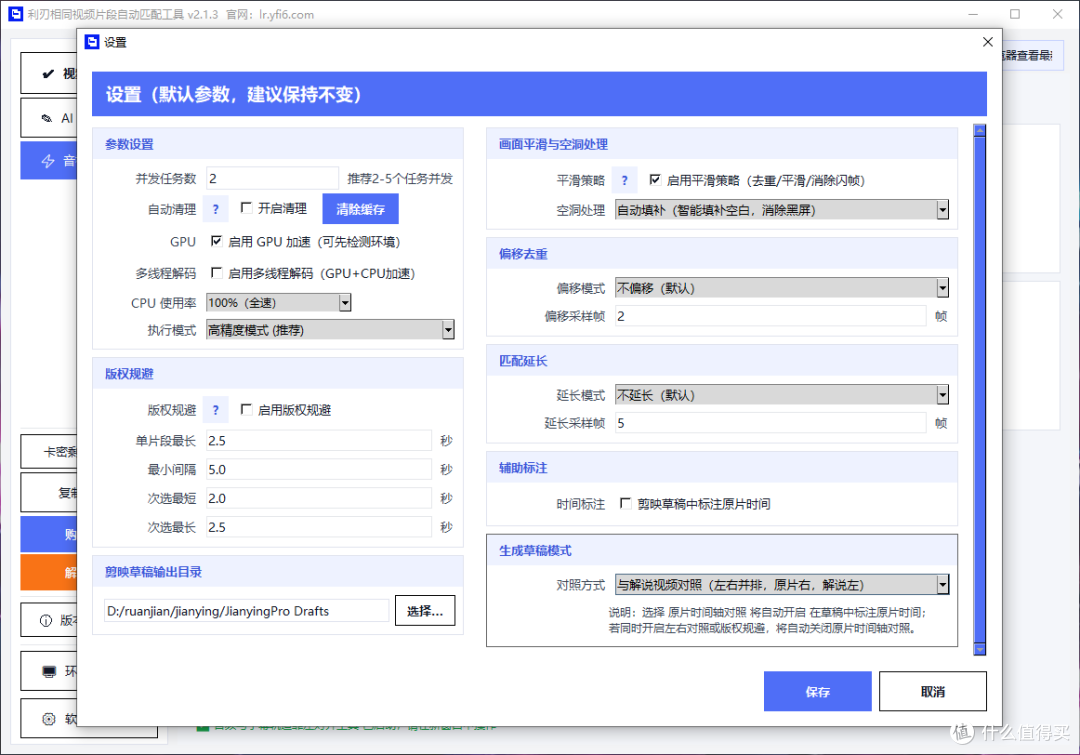Click the 保存 button

(x=818, y=692)
